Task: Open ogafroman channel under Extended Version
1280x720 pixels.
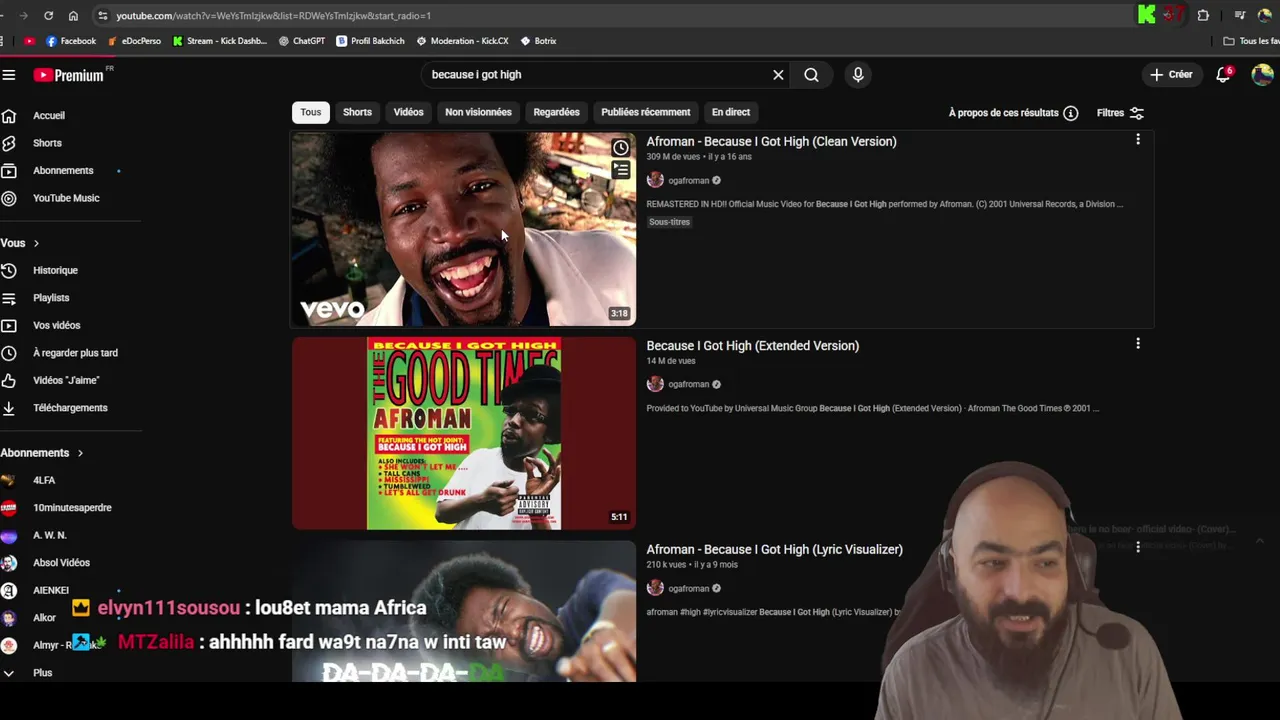Action: click(x=688, y=384)
